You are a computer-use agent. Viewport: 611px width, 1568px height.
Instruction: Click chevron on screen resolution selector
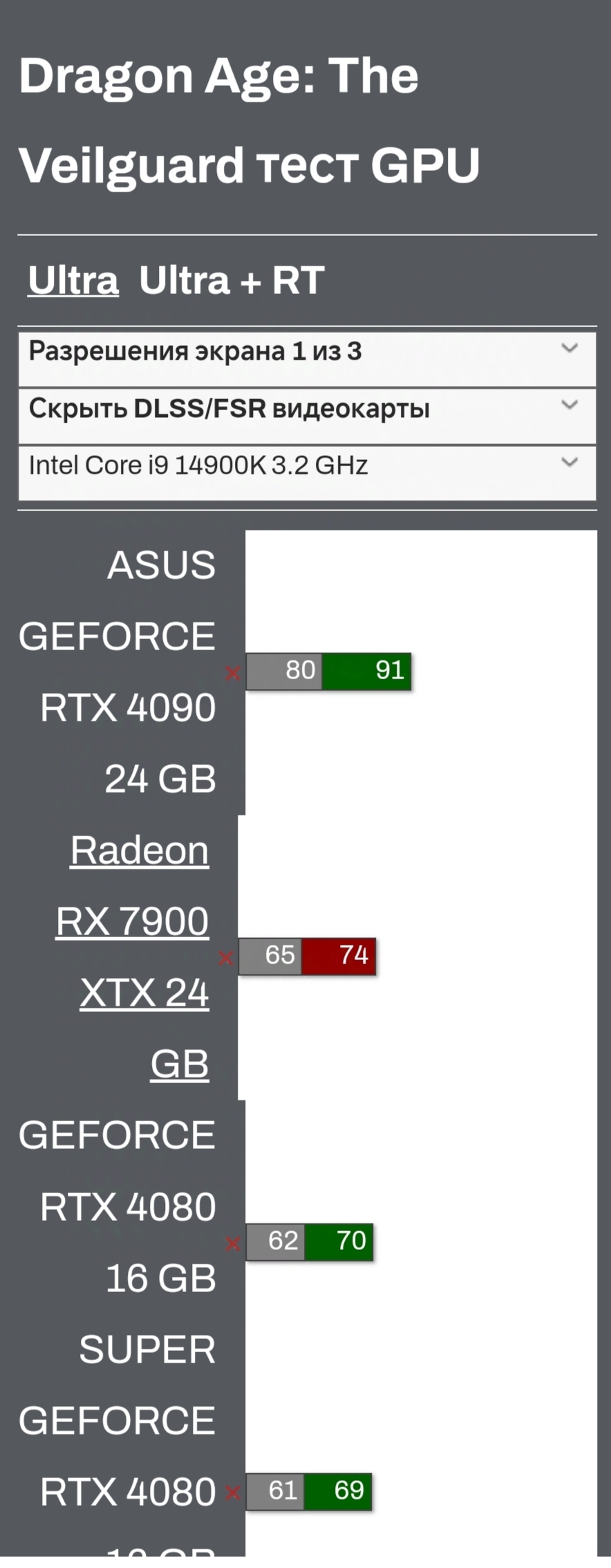(569, 349)
